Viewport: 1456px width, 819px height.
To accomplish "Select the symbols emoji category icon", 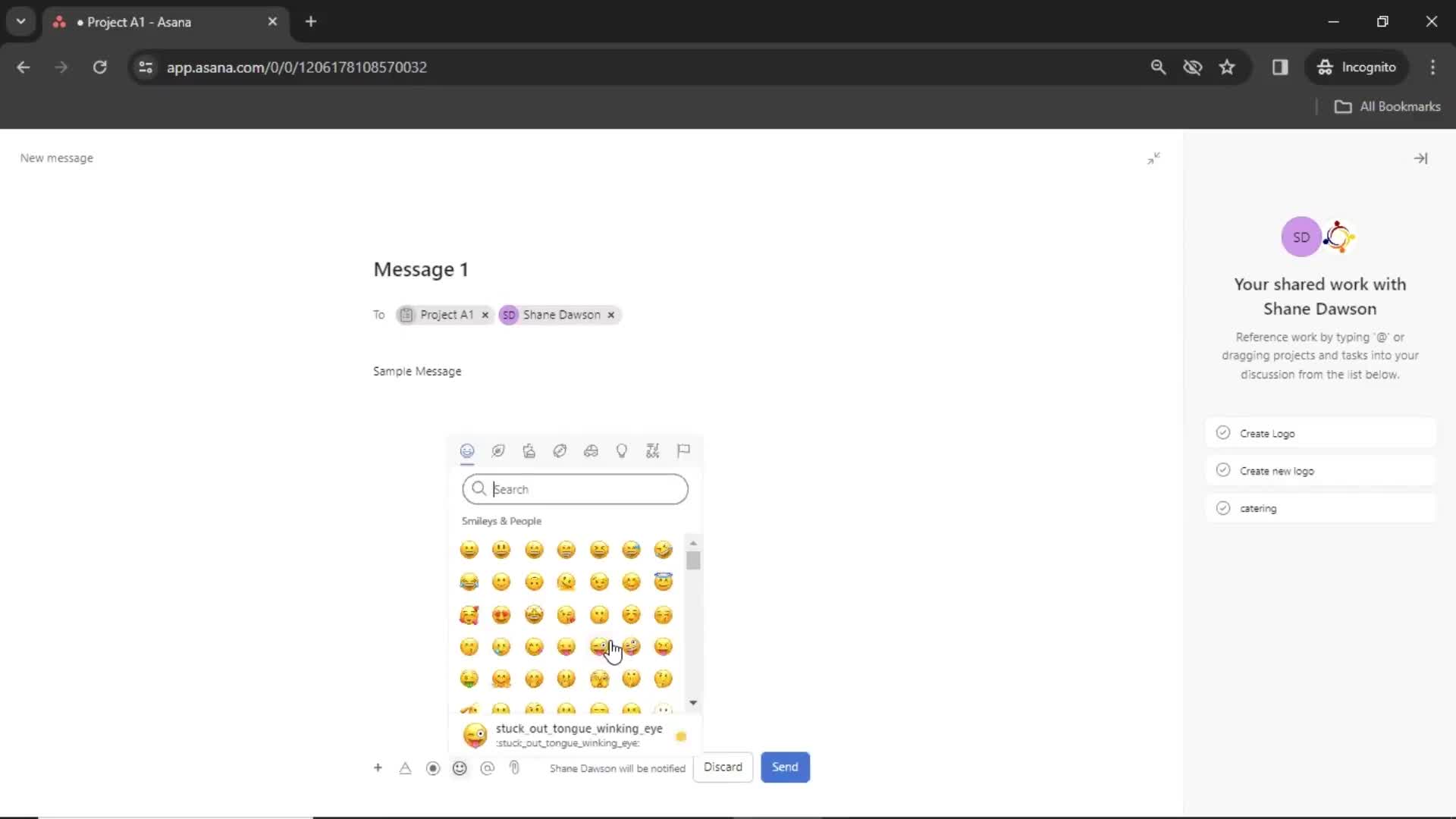I will pos(653,451).
